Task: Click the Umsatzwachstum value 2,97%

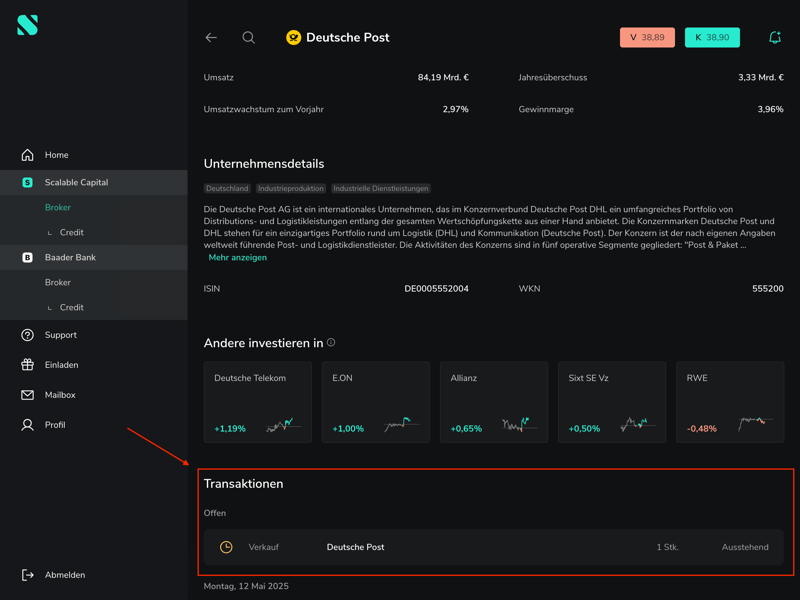Action: (456, 109)
